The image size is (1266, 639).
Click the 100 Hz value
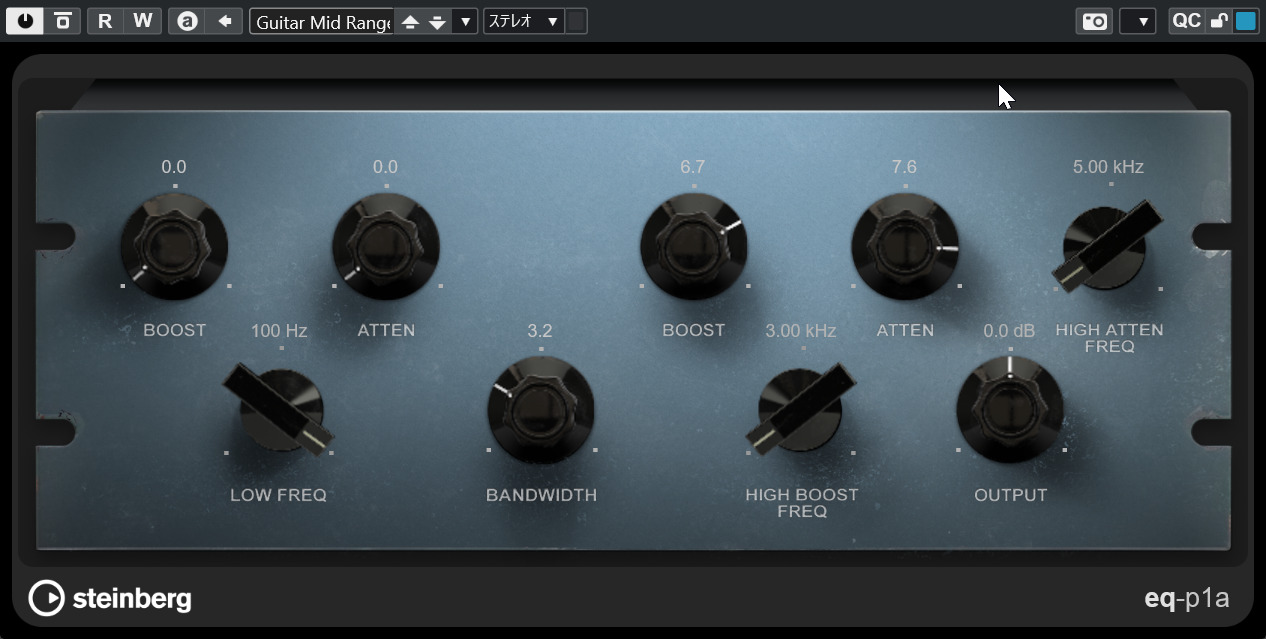click(279, 331)
